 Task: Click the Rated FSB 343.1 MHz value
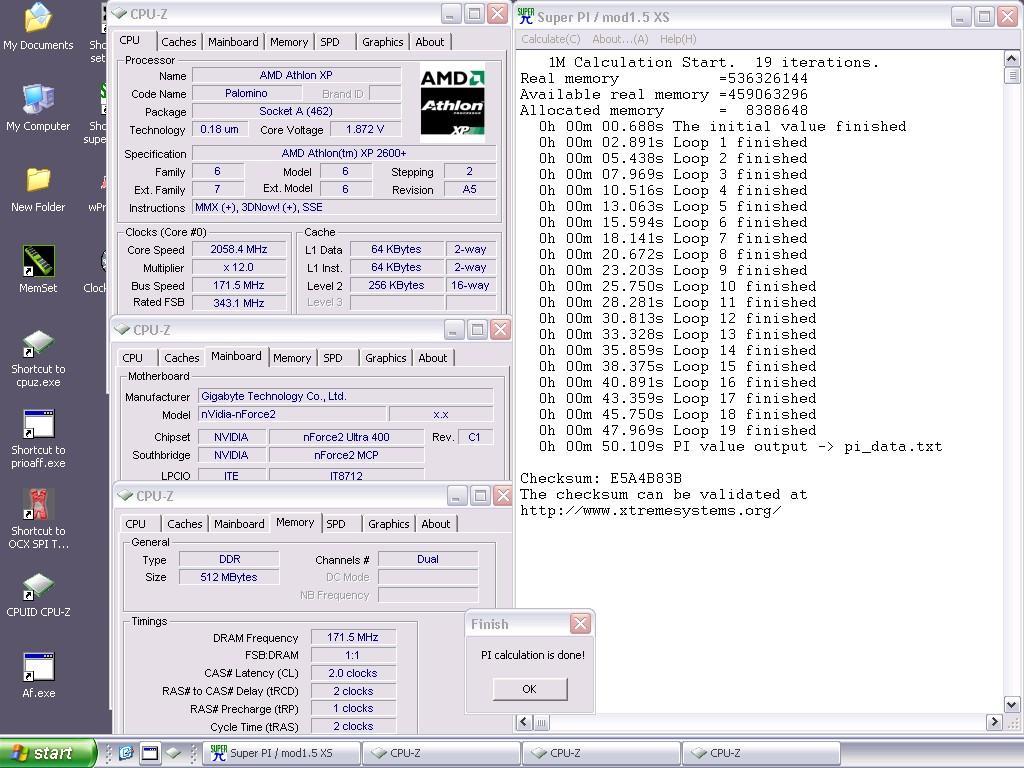point(239,303)
